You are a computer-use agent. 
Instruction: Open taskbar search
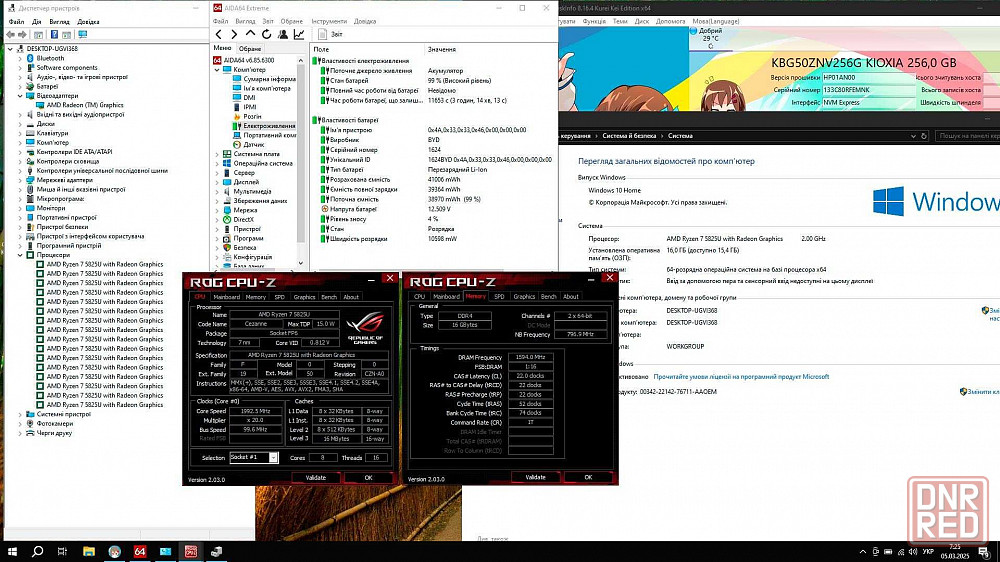(38, 551)
